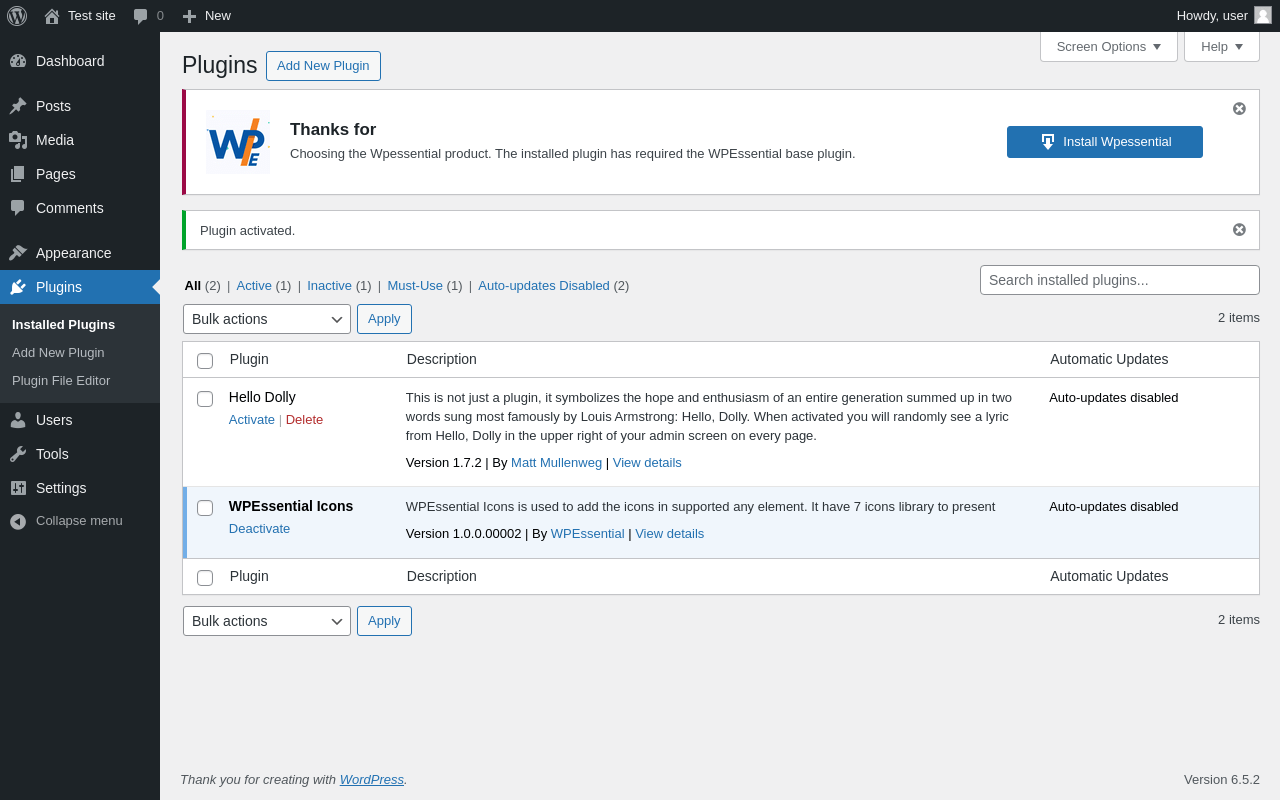The height and width of the screenshot is (800, 1280).
Task: Click the WPEssential Icons plugin name
Action: point(291,506)
